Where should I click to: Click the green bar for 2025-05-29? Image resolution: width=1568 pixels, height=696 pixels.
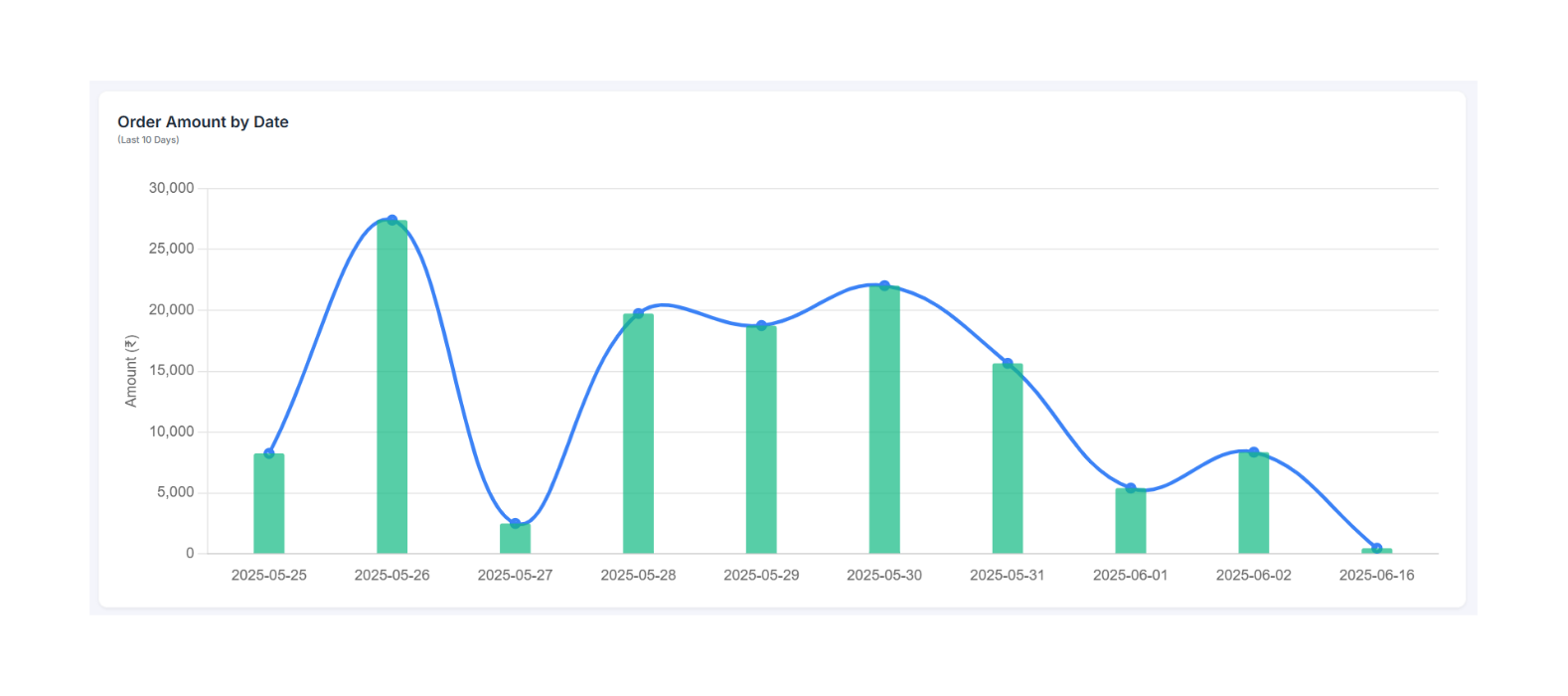click(761, 440)
